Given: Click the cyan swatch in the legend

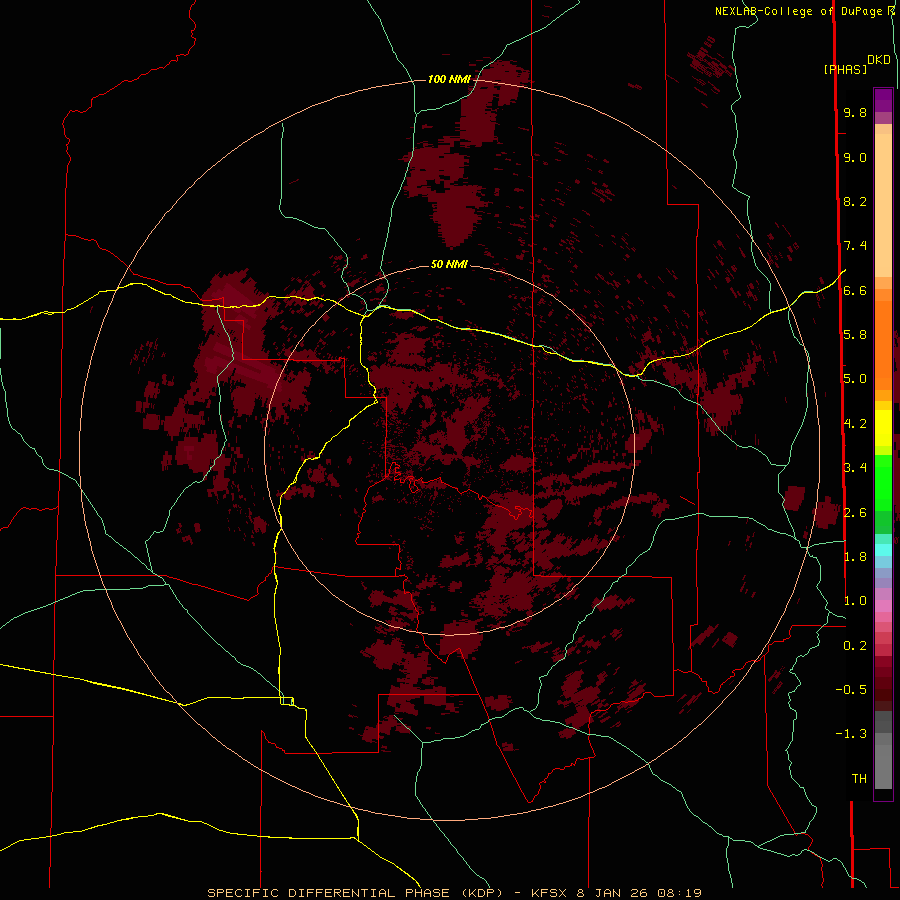Looking at the screenshot, I should point(883,550).
